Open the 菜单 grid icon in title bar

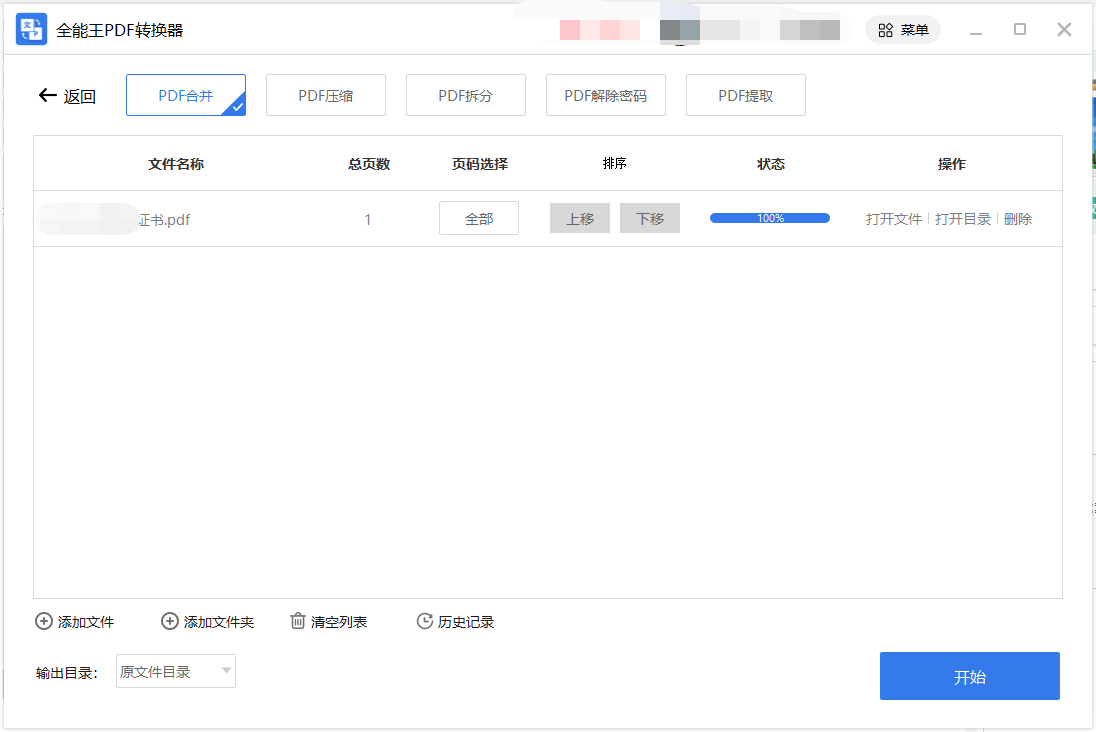click(885, 29)
